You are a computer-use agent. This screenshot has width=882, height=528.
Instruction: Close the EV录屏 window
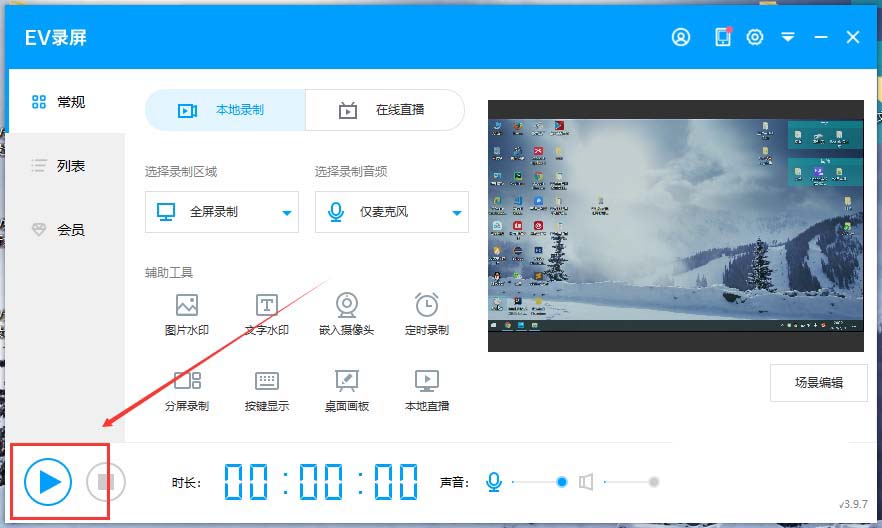point(853,37)
